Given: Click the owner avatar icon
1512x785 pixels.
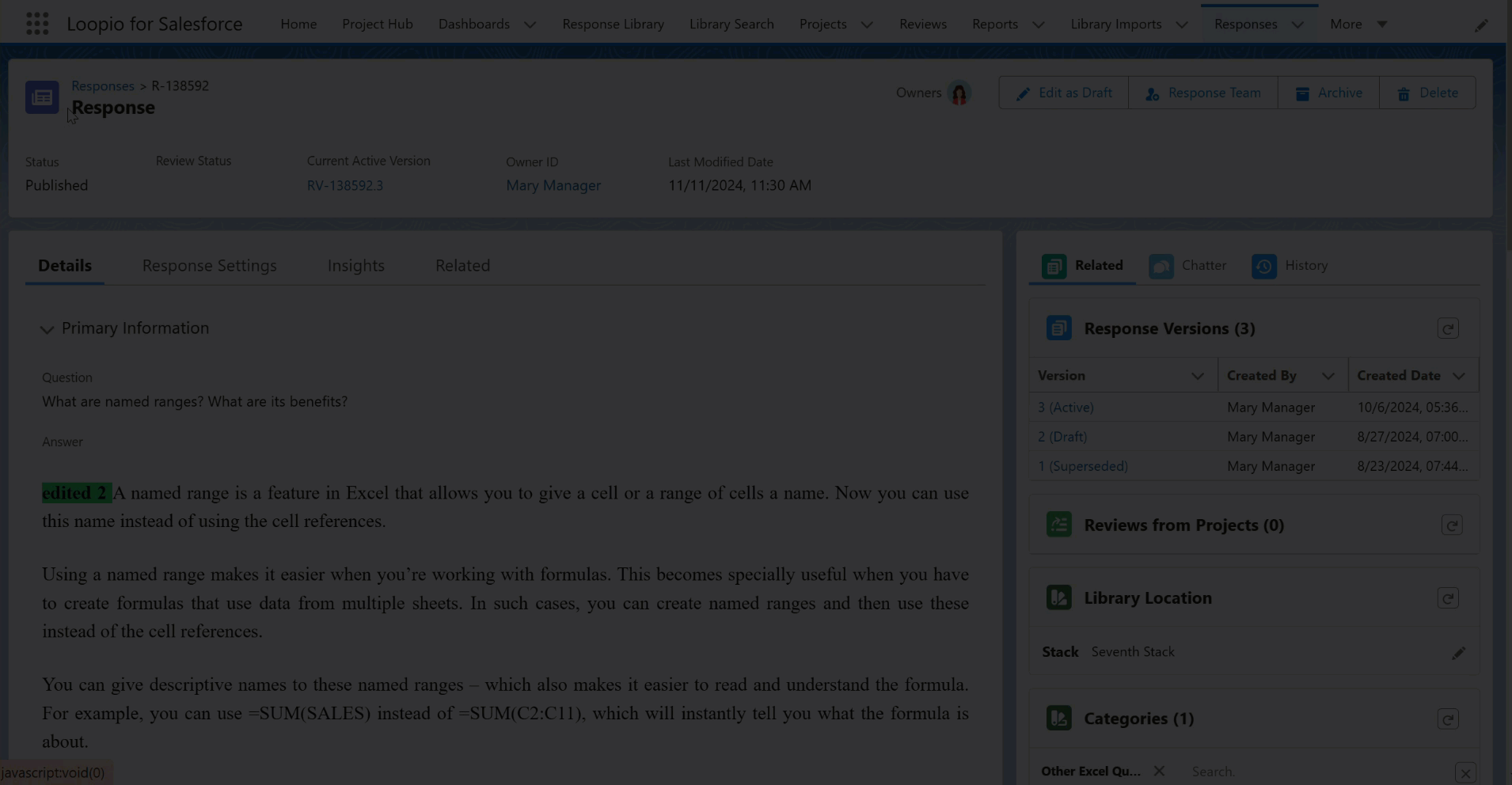Looking at the screenshot, I should pyautogui.click(x=959, y=93).
